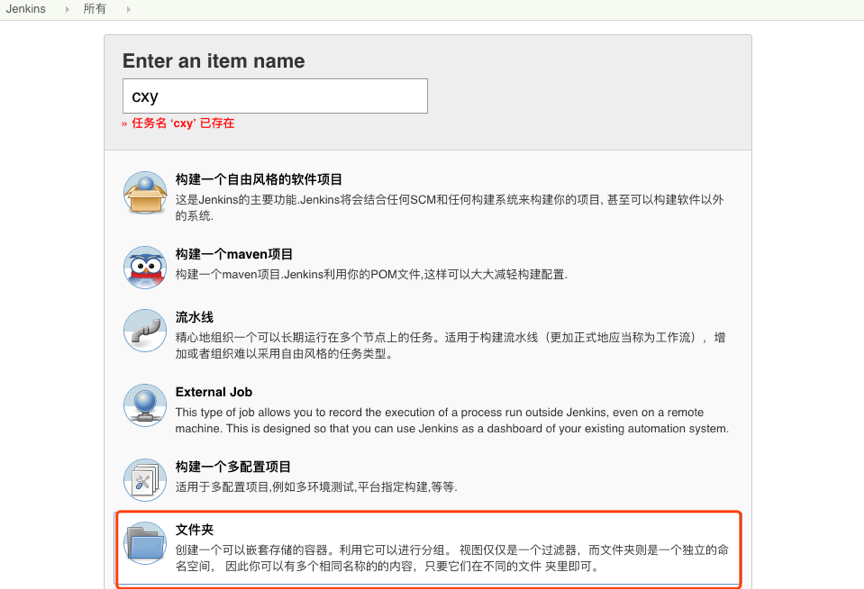Image resolution: width=864 pixels, height=589 pixels.
Task: Click the External Job globe icon
Action: [144, 404]
